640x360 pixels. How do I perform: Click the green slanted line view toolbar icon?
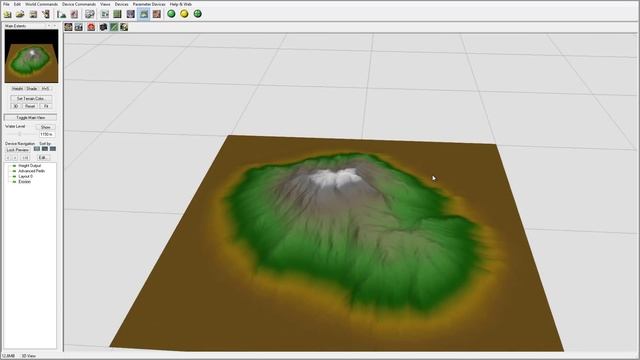click(x=113, y=27)
